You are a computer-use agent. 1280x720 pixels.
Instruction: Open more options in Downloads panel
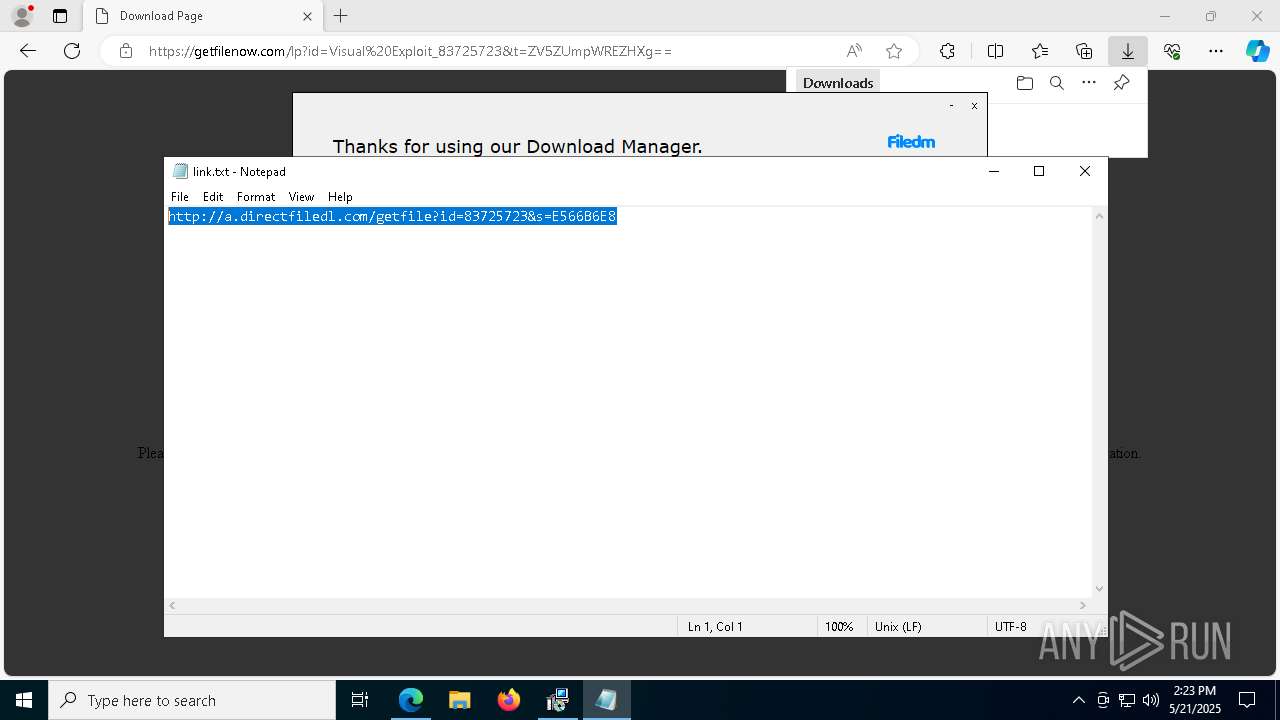point(1089,83)
